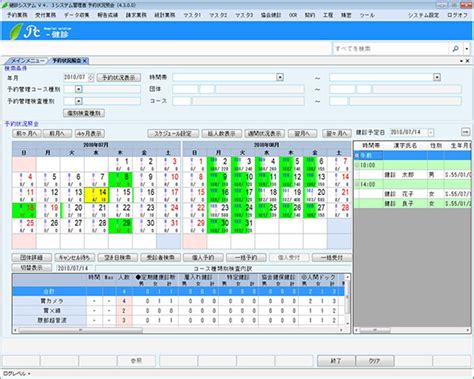Click the 切替表示 button
This screenshot has height=379, width=474.
(x=32, y=268)
